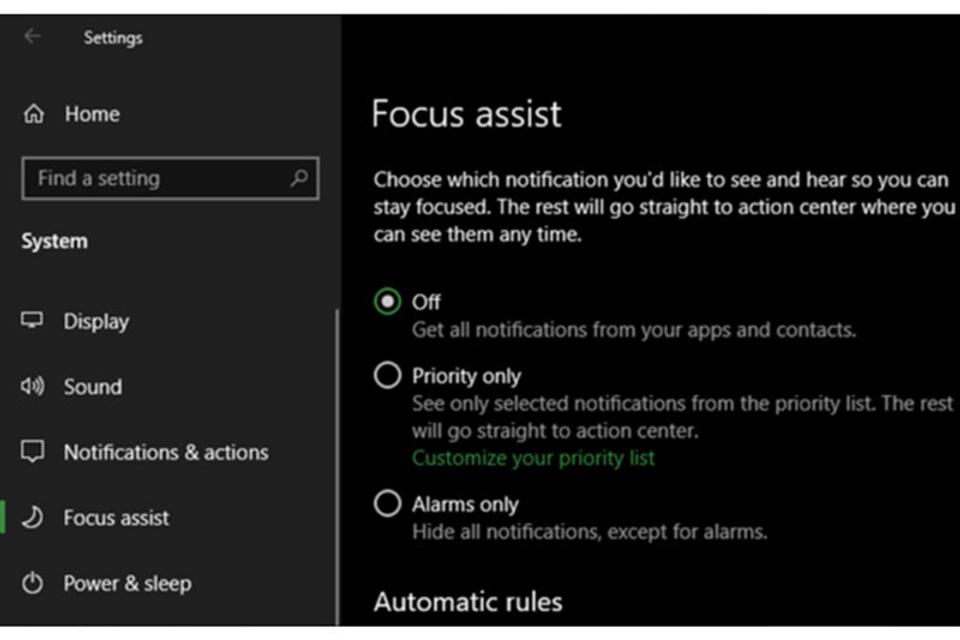Click the Display monitor icon
Screen dimensions: 960x640
tap(32, 320)
